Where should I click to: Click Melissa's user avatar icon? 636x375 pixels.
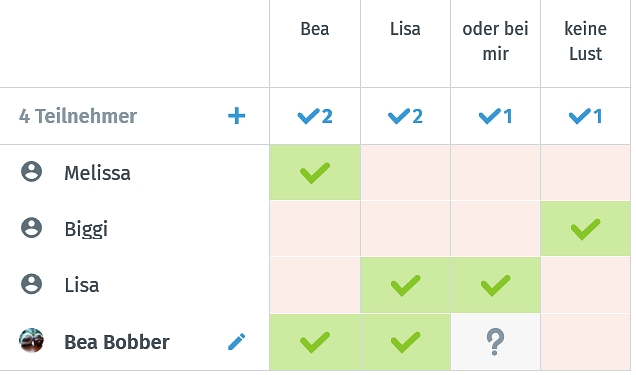pos(31,171)
